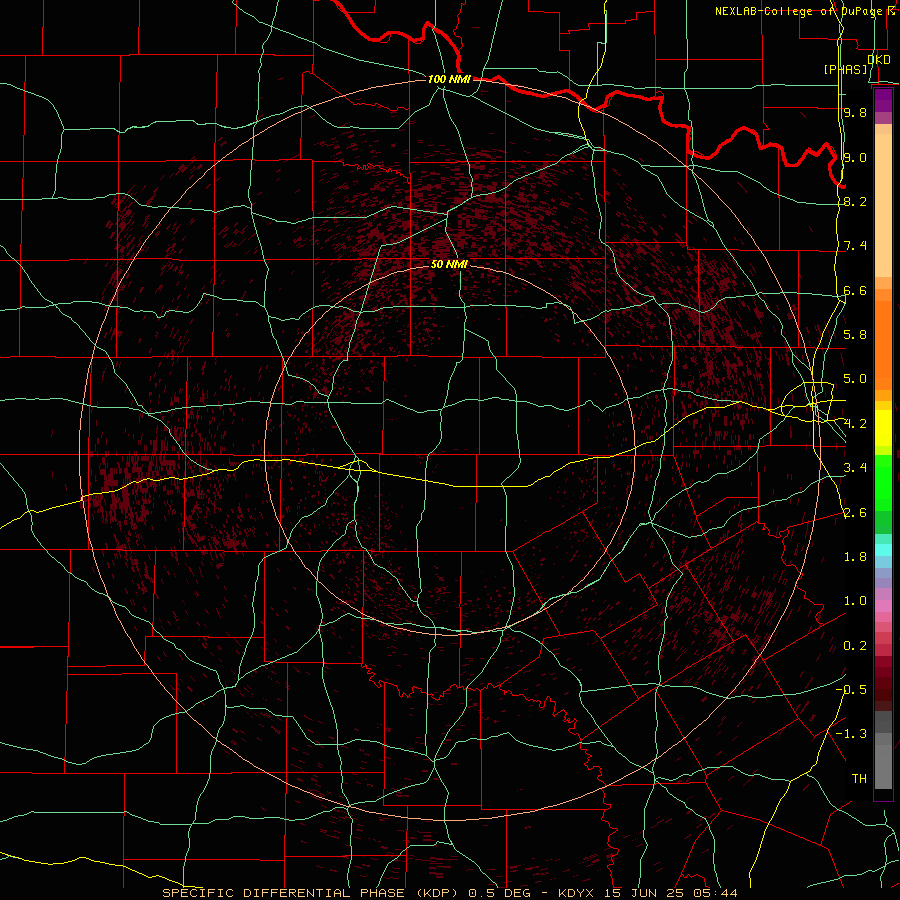Pick the purple segment at the top of the color bar
Image resolution: width=900 pixels, height=900 pixels.
pyautogui.click(x=883, y=100)
